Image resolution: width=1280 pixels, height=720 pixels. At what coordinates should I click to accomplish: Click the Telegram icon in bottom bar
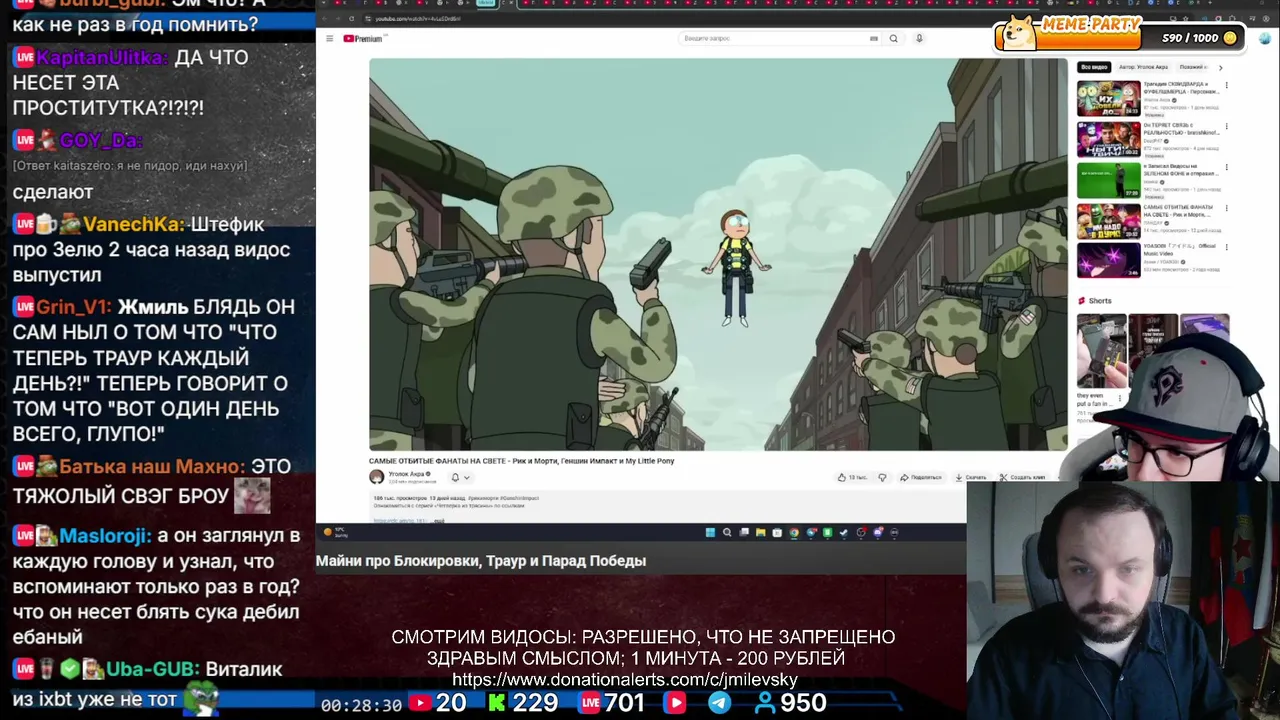tap(719, 703)
